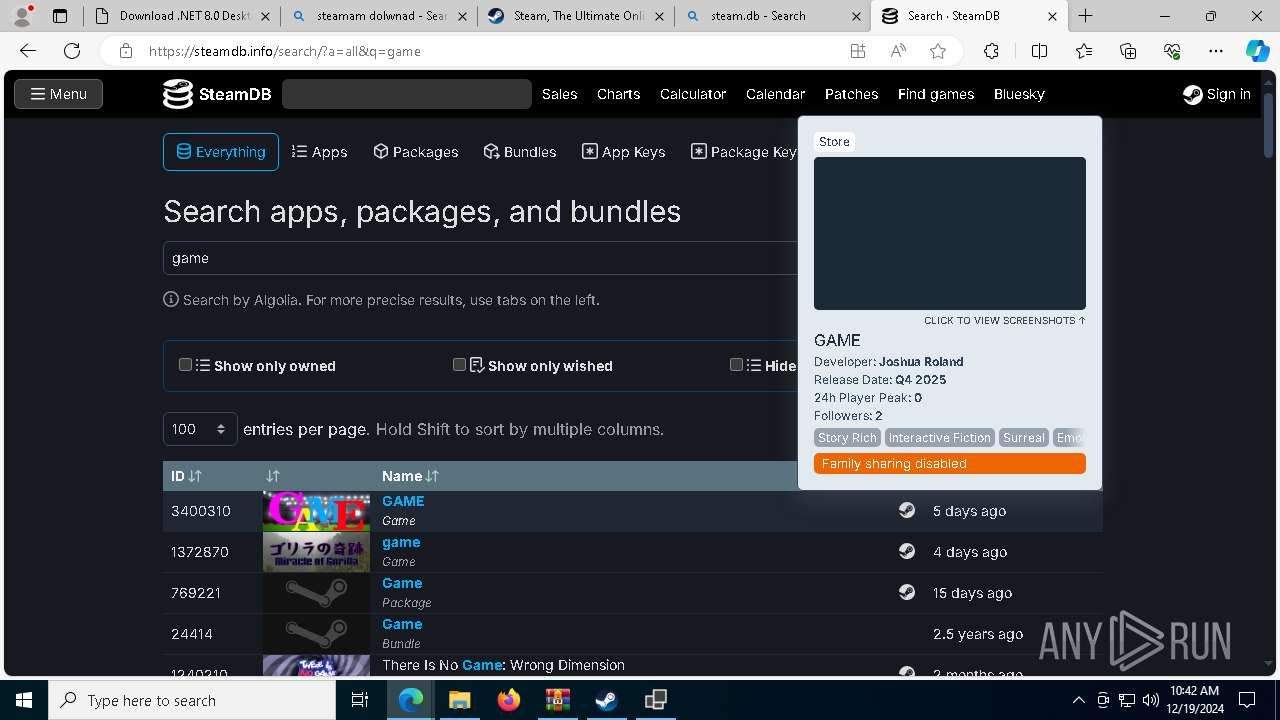Viewport: 1280px width, 720px height.
Task: Focus the SteamDB header search box
Action: point(407,94)
